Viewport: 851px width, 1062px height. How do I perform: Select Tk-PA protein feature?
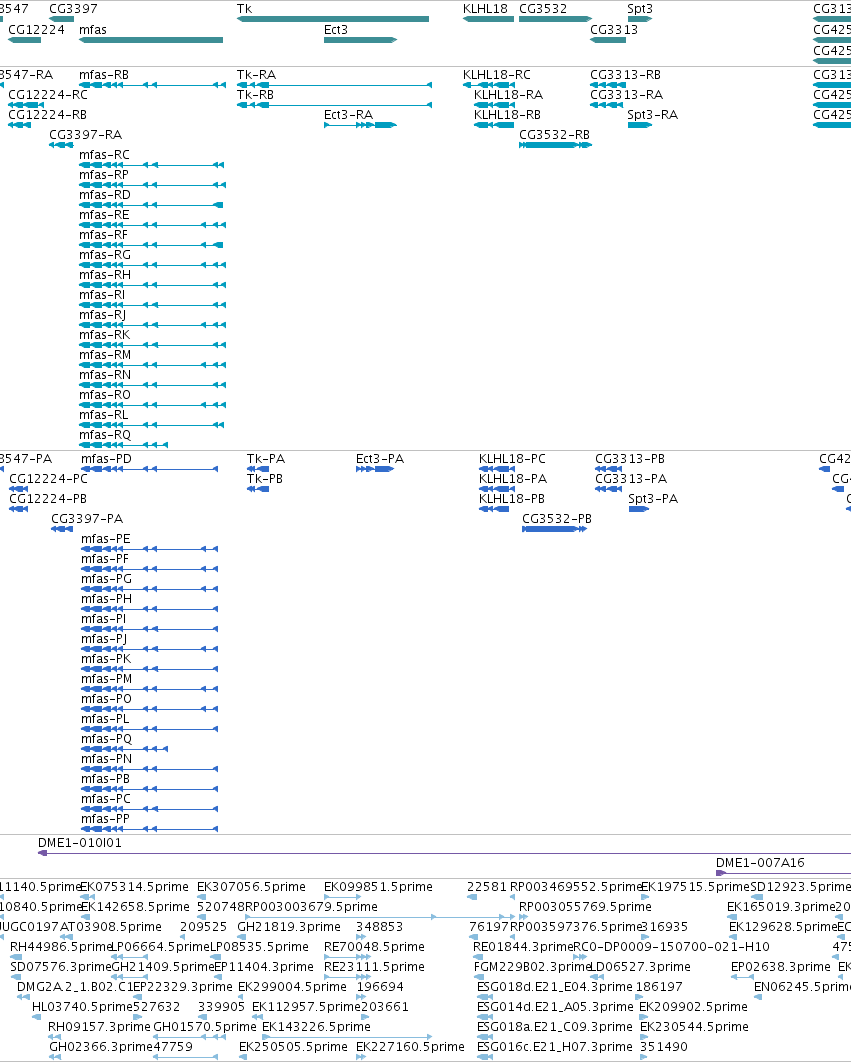[258, 469]
